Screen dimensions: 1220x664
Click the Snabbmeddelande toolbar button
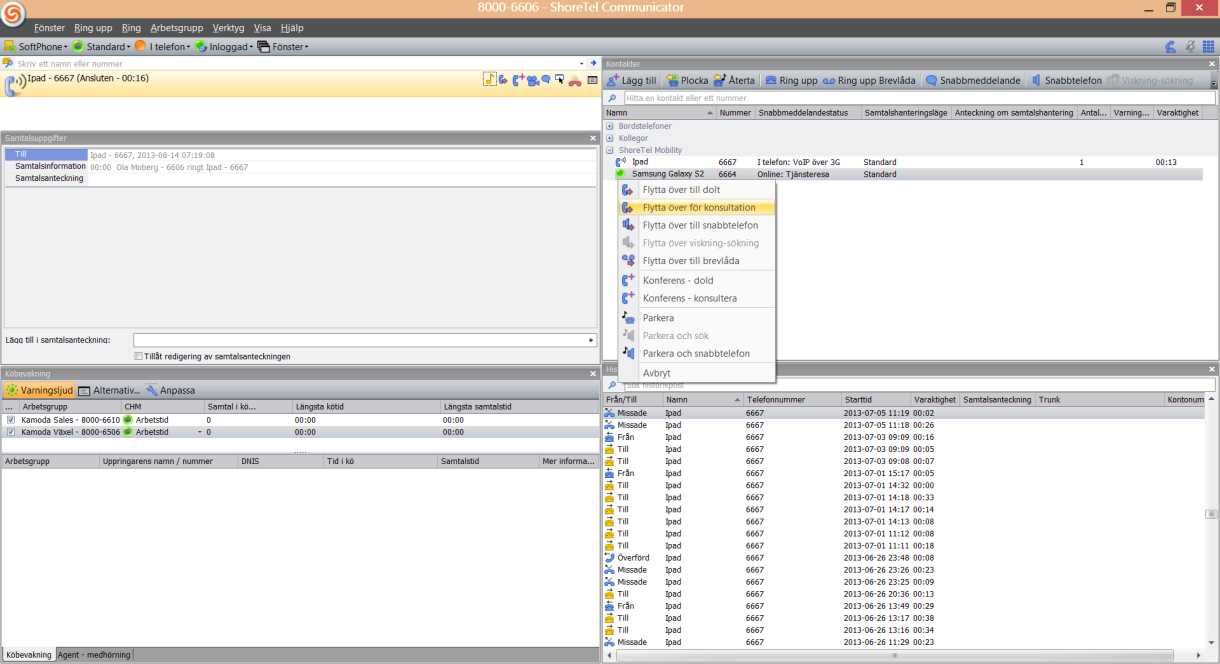coord(973,80)
